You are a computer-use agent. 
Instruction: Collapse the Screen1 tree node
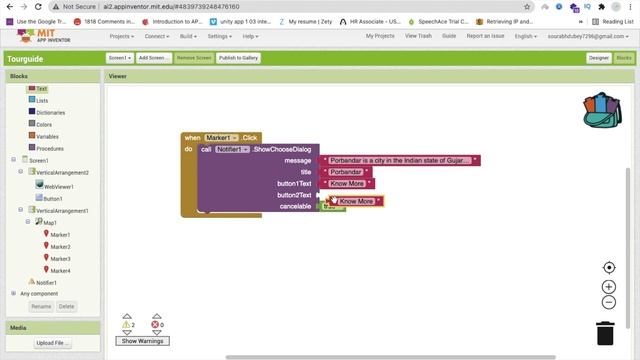pyautogui.click(x=13, y=160)
